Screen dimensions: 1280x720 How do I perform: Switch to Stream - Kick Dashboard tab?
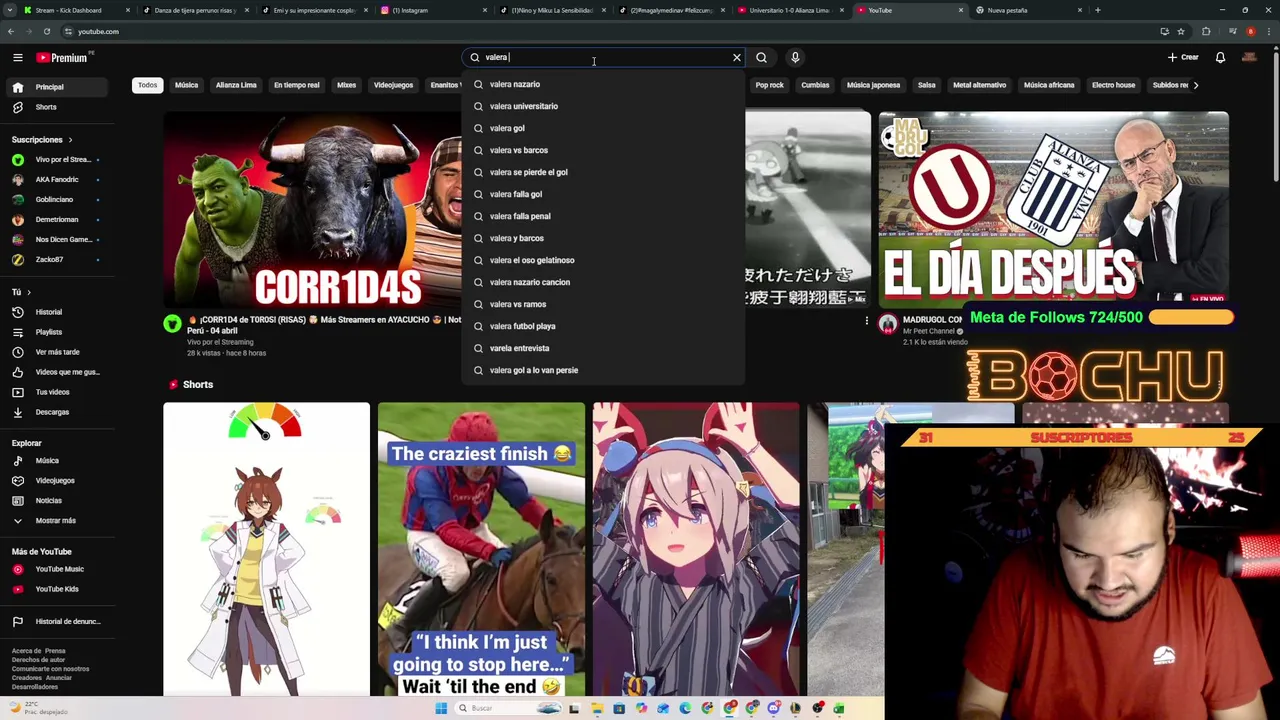tap(76, 10)
